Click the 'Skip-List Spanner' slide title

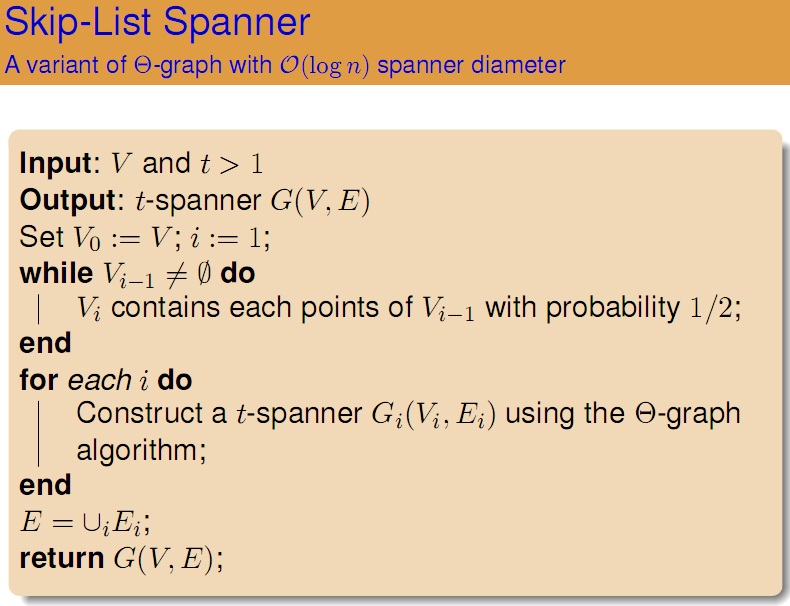pyautogui.click(x=158, y=22)
